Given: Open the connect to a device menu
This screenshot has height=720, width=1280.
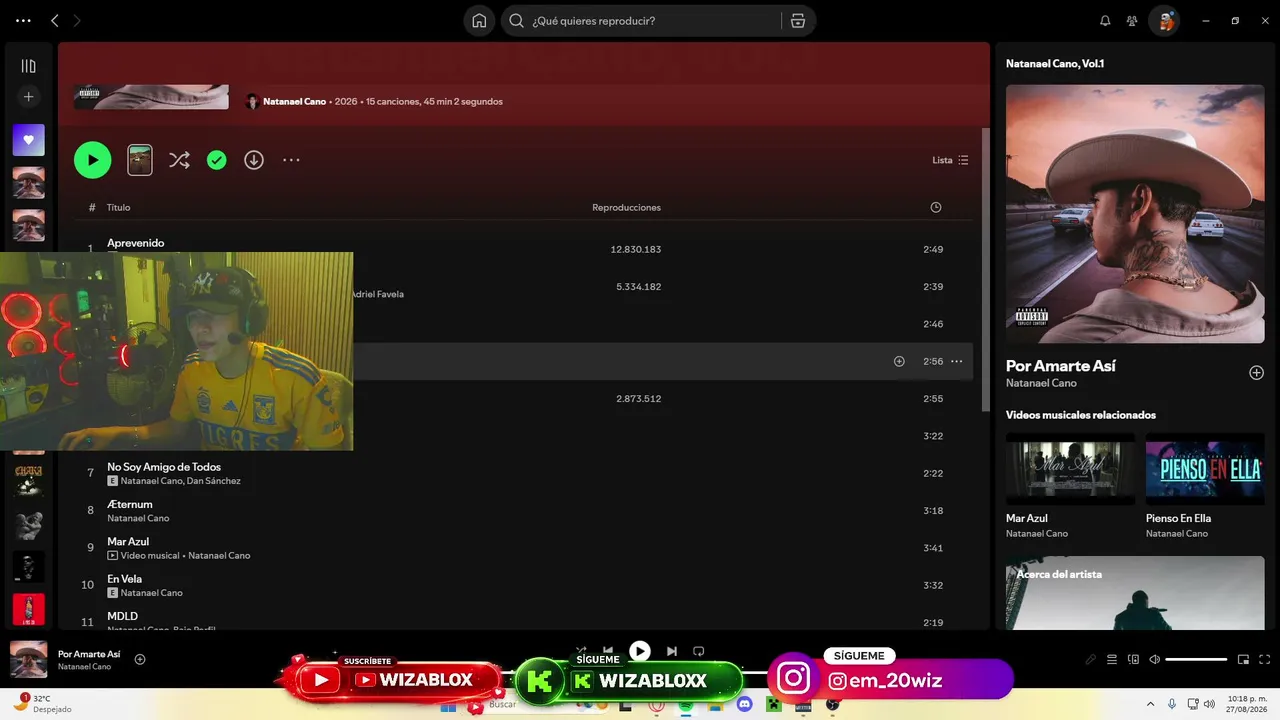Looking at the screenshot, I should click(x=1133, y=660).
